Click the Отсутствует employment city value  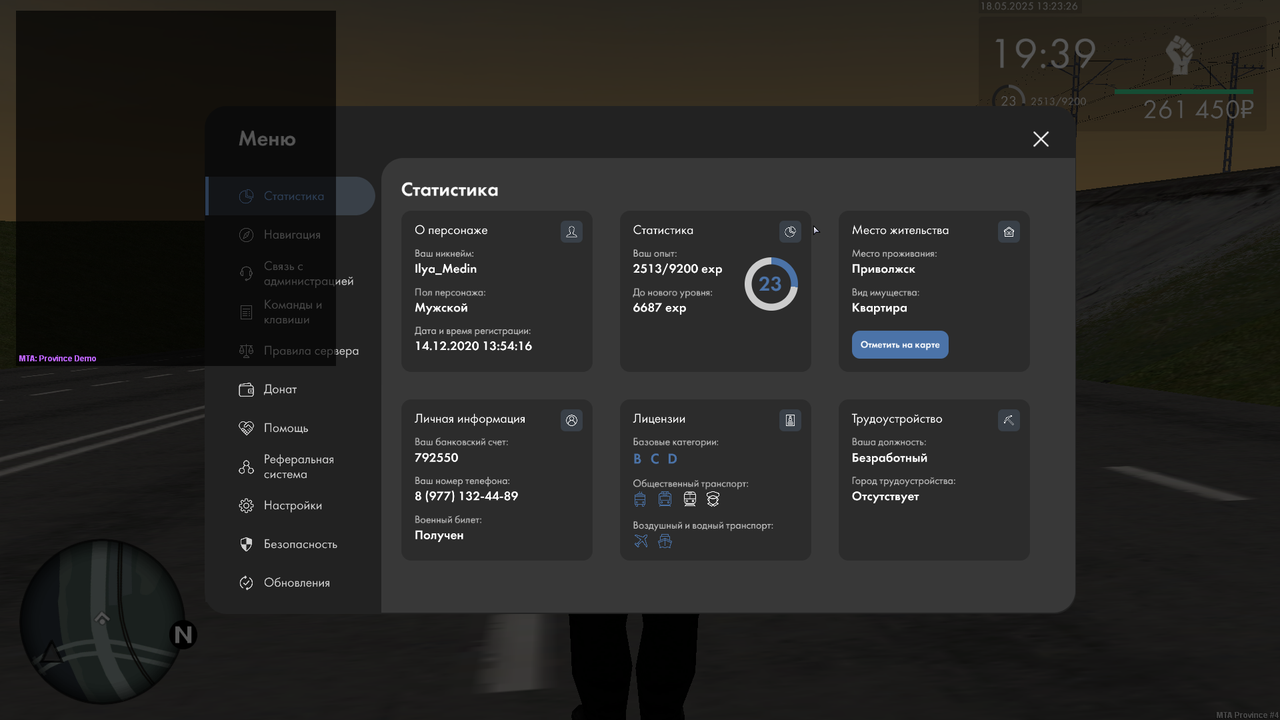click(x=886, y=497)
